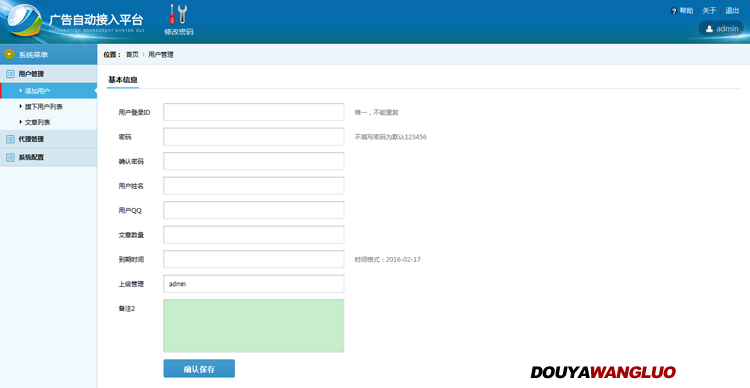Click the 用户管理 breadcrumb
Viewport: 750px width, 388px height.
click(161, 55)
